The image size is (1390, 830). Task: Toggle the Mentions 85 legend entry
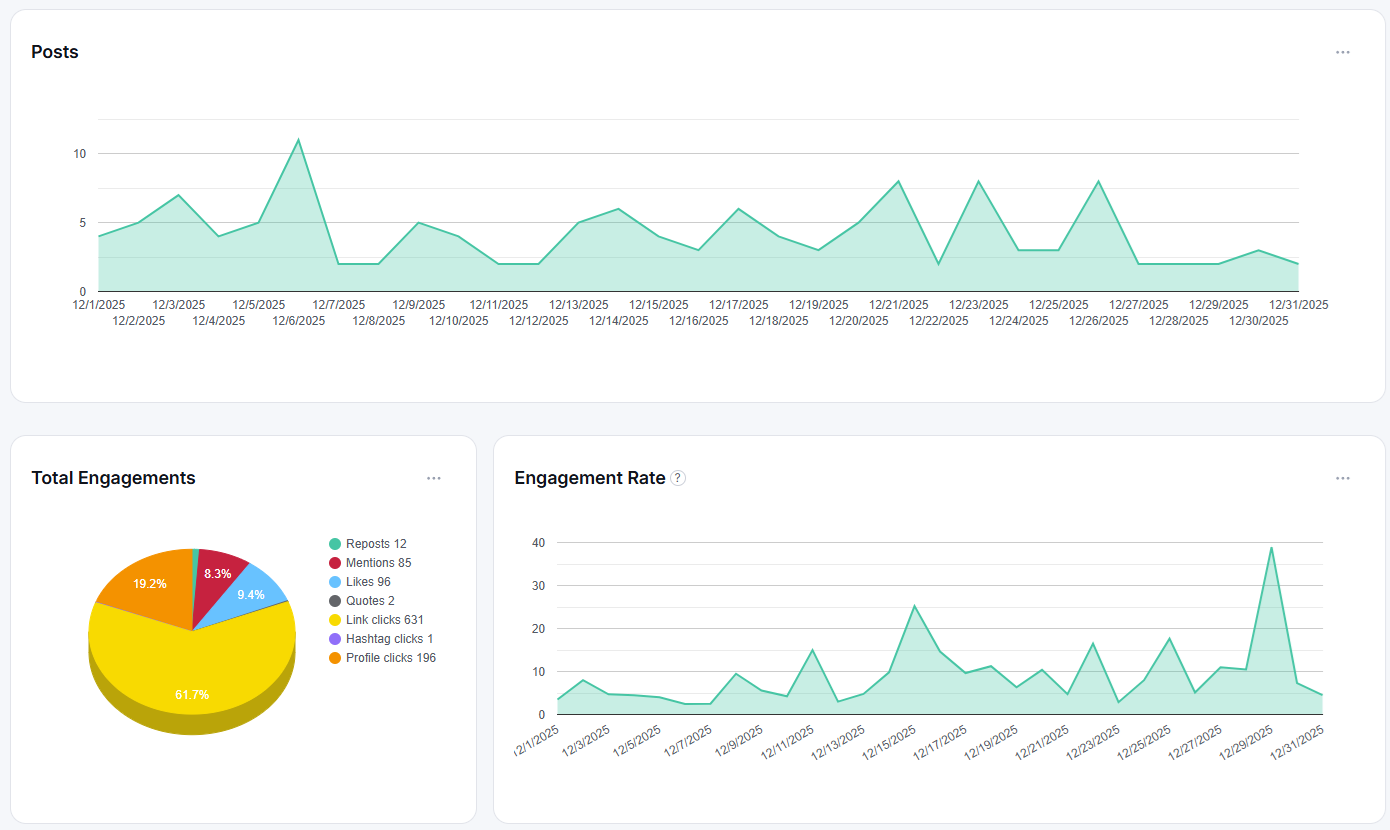[x=370, y=563]
